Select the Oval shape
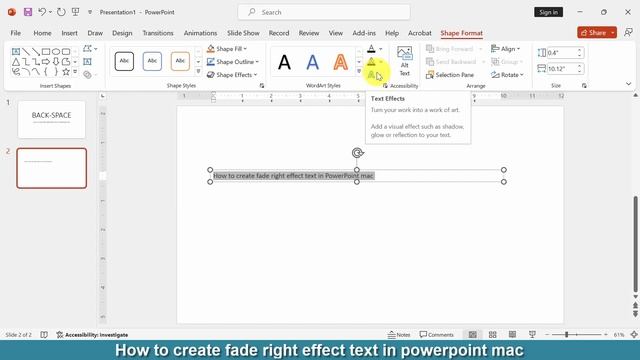640x360 pixels. [x=56, y=51]
